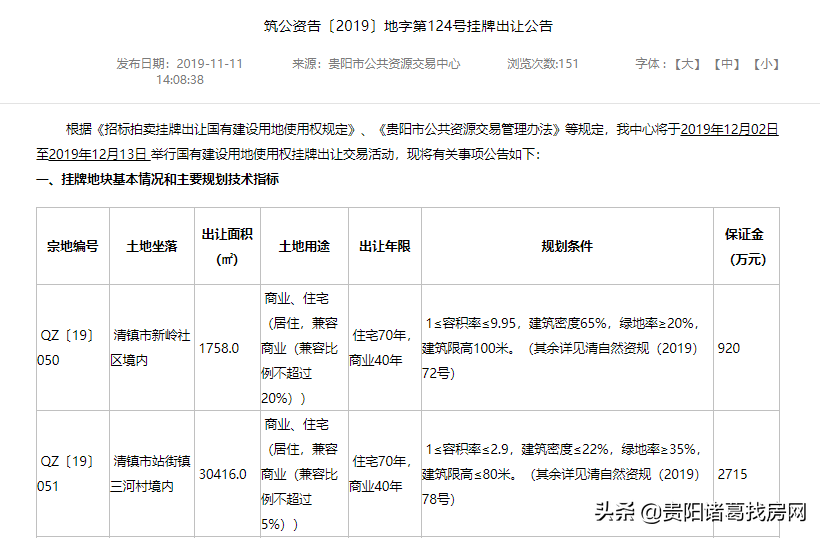Click the 土地用途 column header
The image size is (823, 538).
[x=304, y=246]
